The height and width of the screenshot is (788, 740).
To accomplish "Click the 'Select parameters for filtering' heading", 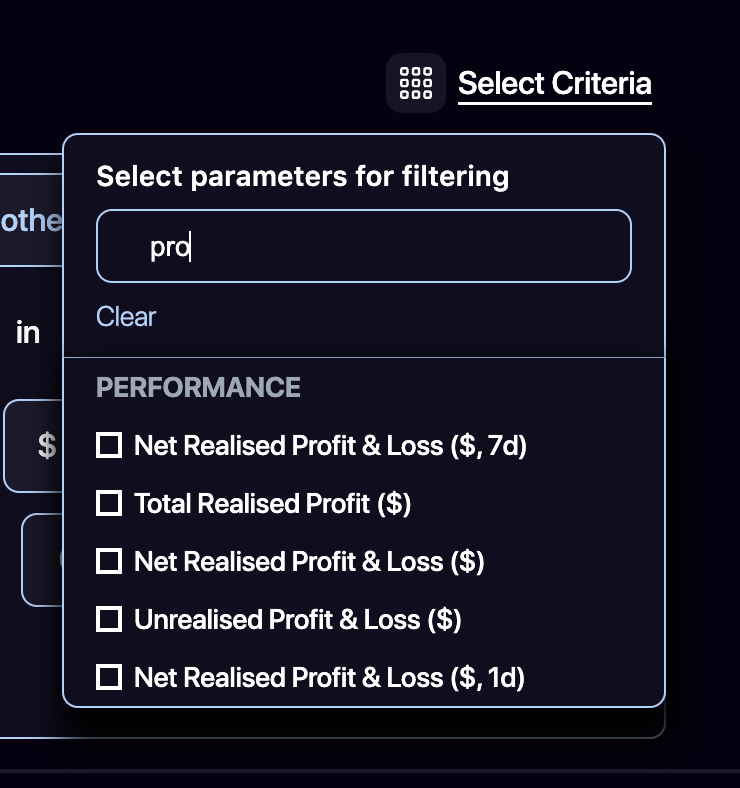I will coord(302,177).
